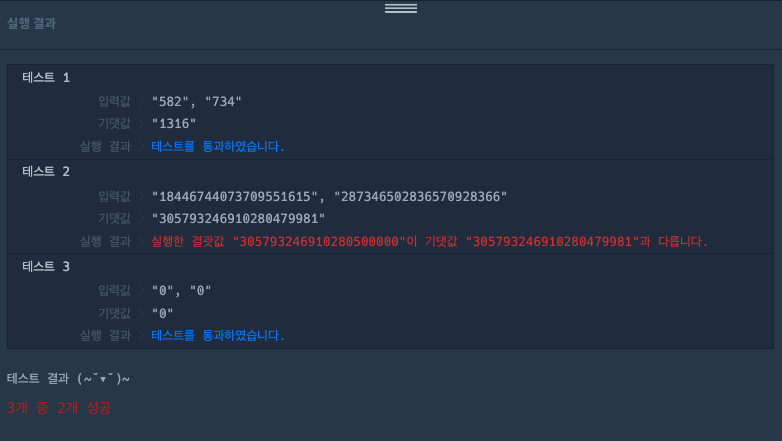The width and height of the screenshot is (782, 441).
Task: Click the 실행 결과 label in Test 3
Action: pyautogui.click(x=105, y=335)
